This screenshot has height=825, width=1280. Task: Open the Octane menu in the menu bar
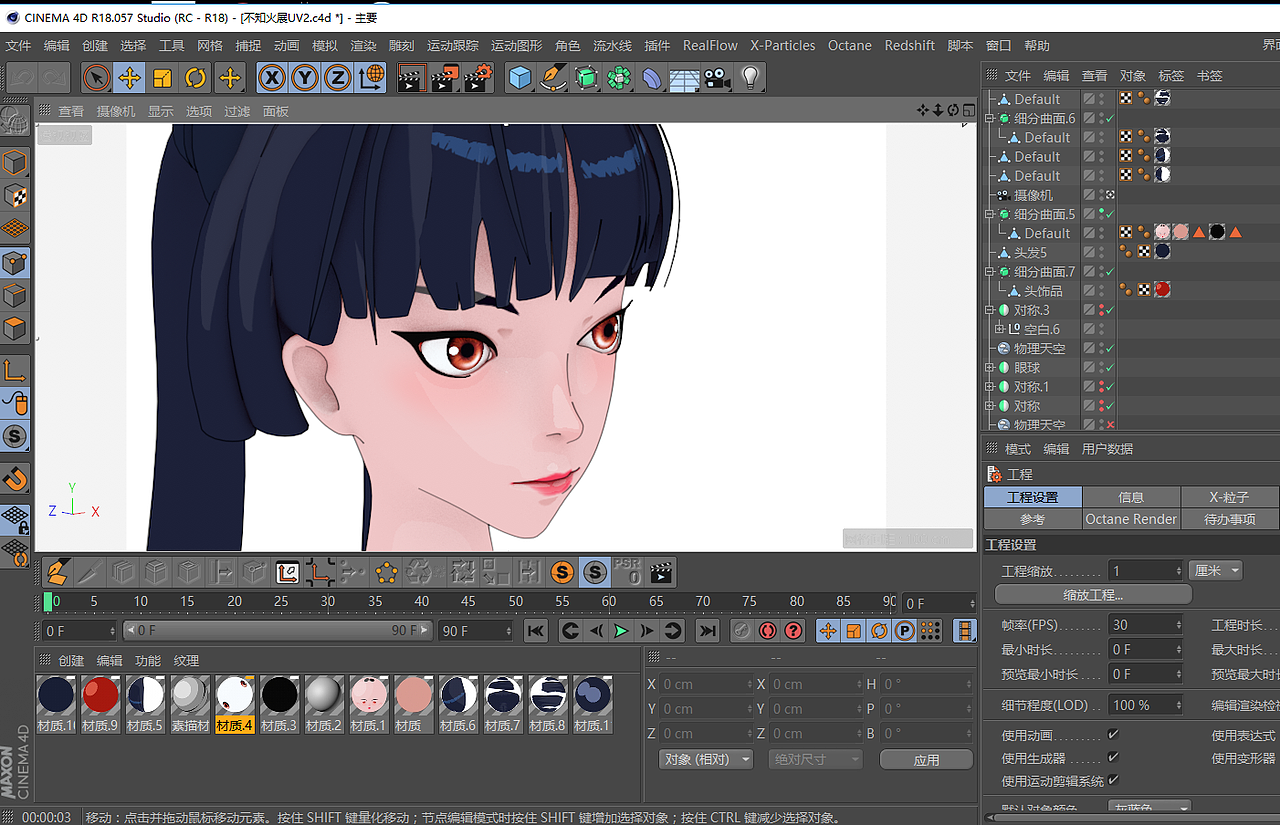point(849,45)
